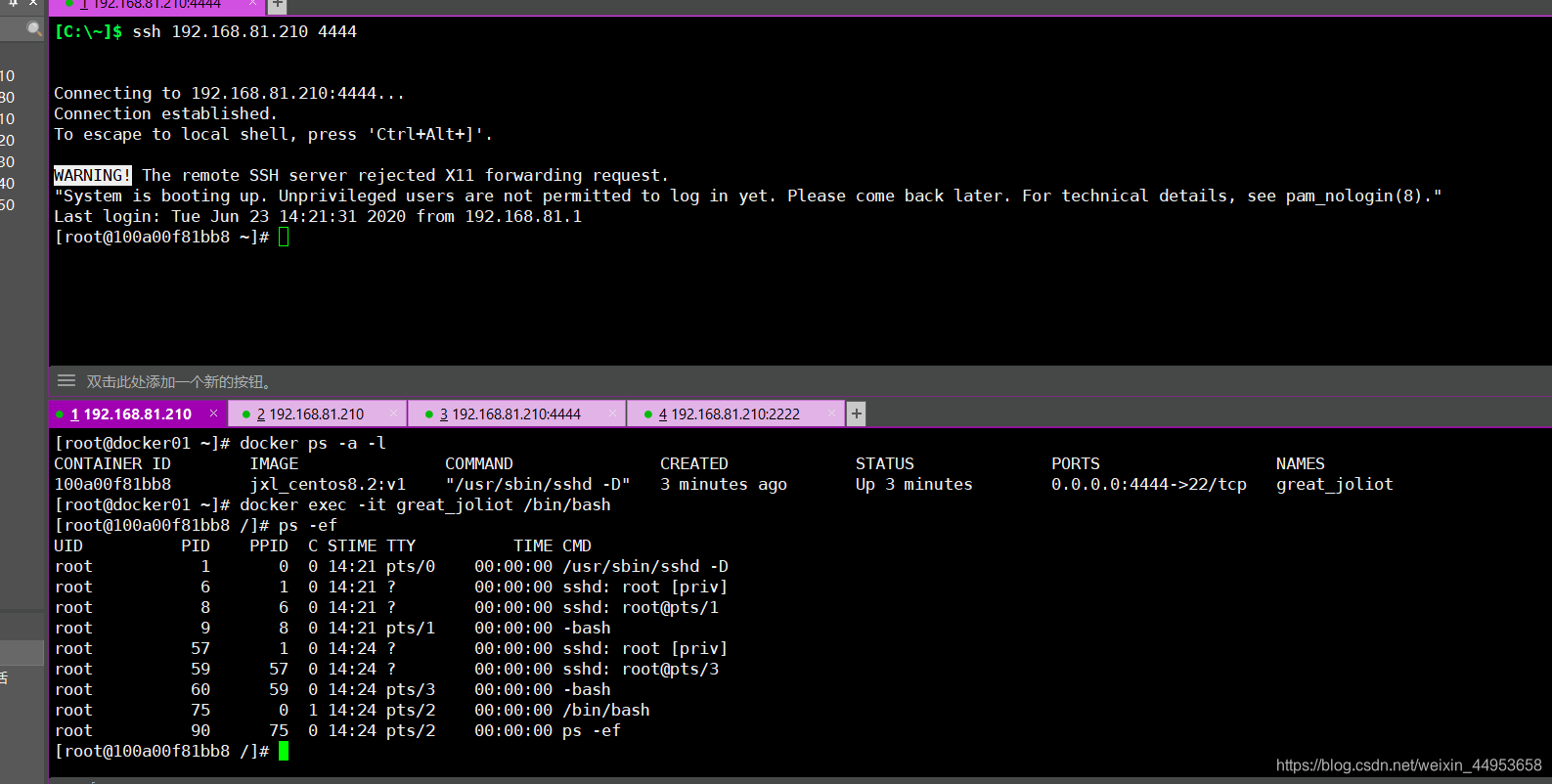This screenshot has height=784, width=1552.
Task: Click the 'PORTS' column header
Action: [1076, 463]
